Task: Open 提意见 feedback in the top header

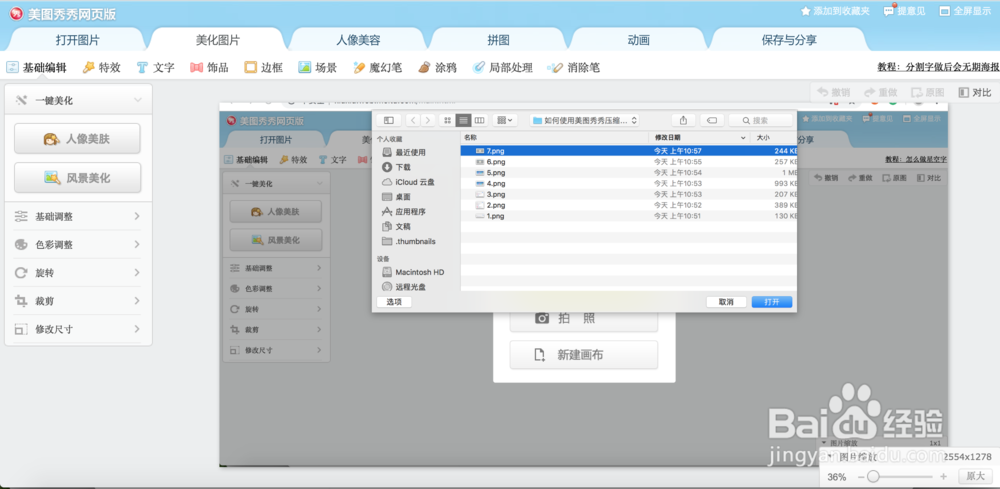Action: click(x=904, y=11)
